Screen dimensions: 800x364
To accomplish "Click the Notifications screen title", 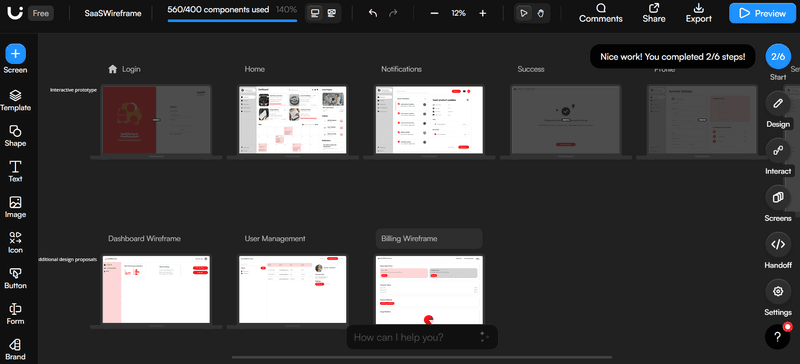I will pos(402,69).
